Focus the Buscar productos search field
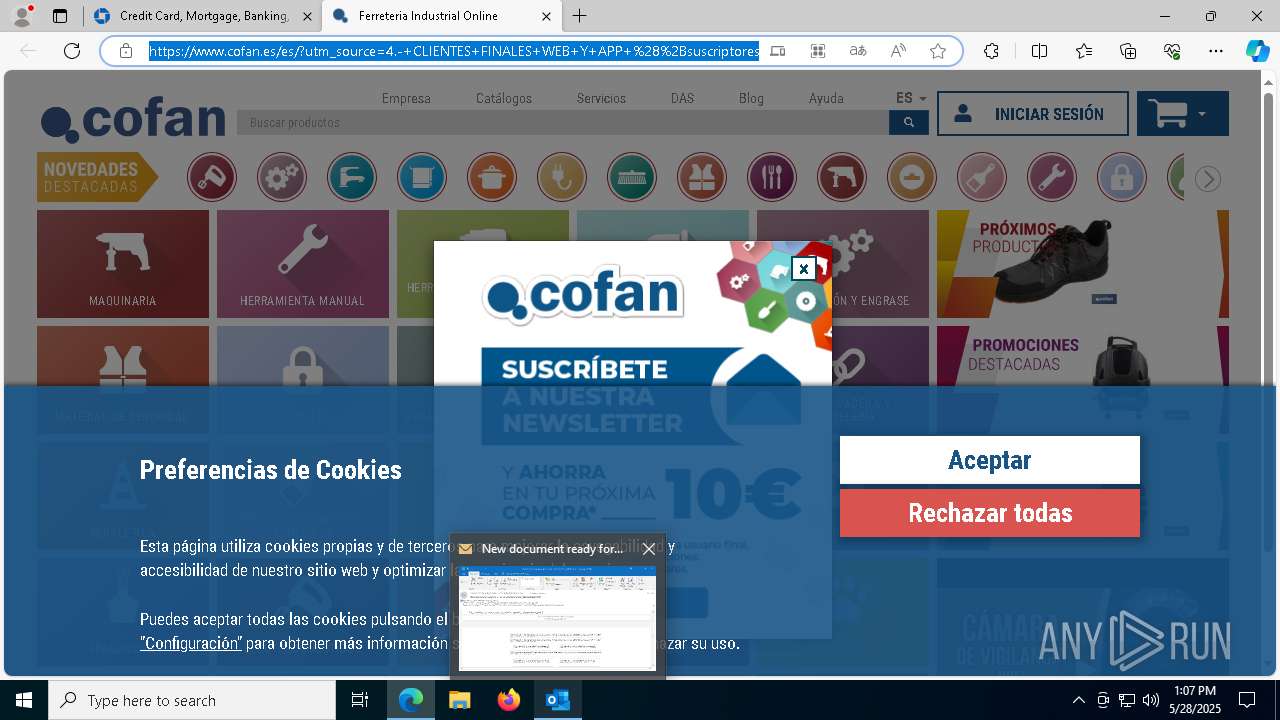 coord(563,122)
